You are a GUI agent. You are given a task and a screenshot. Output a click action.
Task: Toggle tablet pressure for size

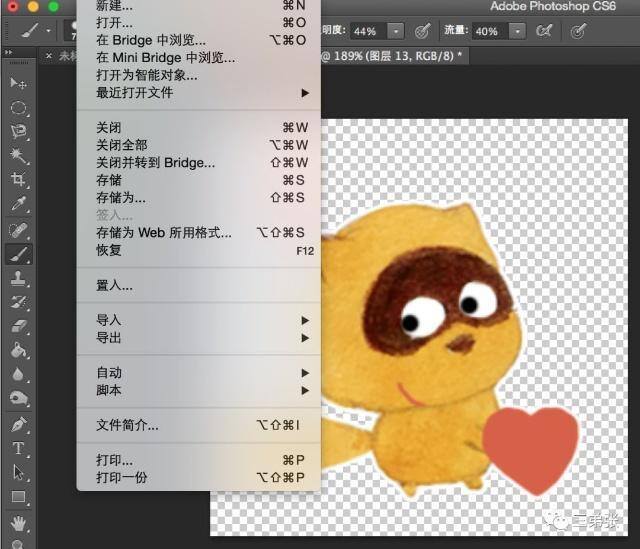(578, 31)
